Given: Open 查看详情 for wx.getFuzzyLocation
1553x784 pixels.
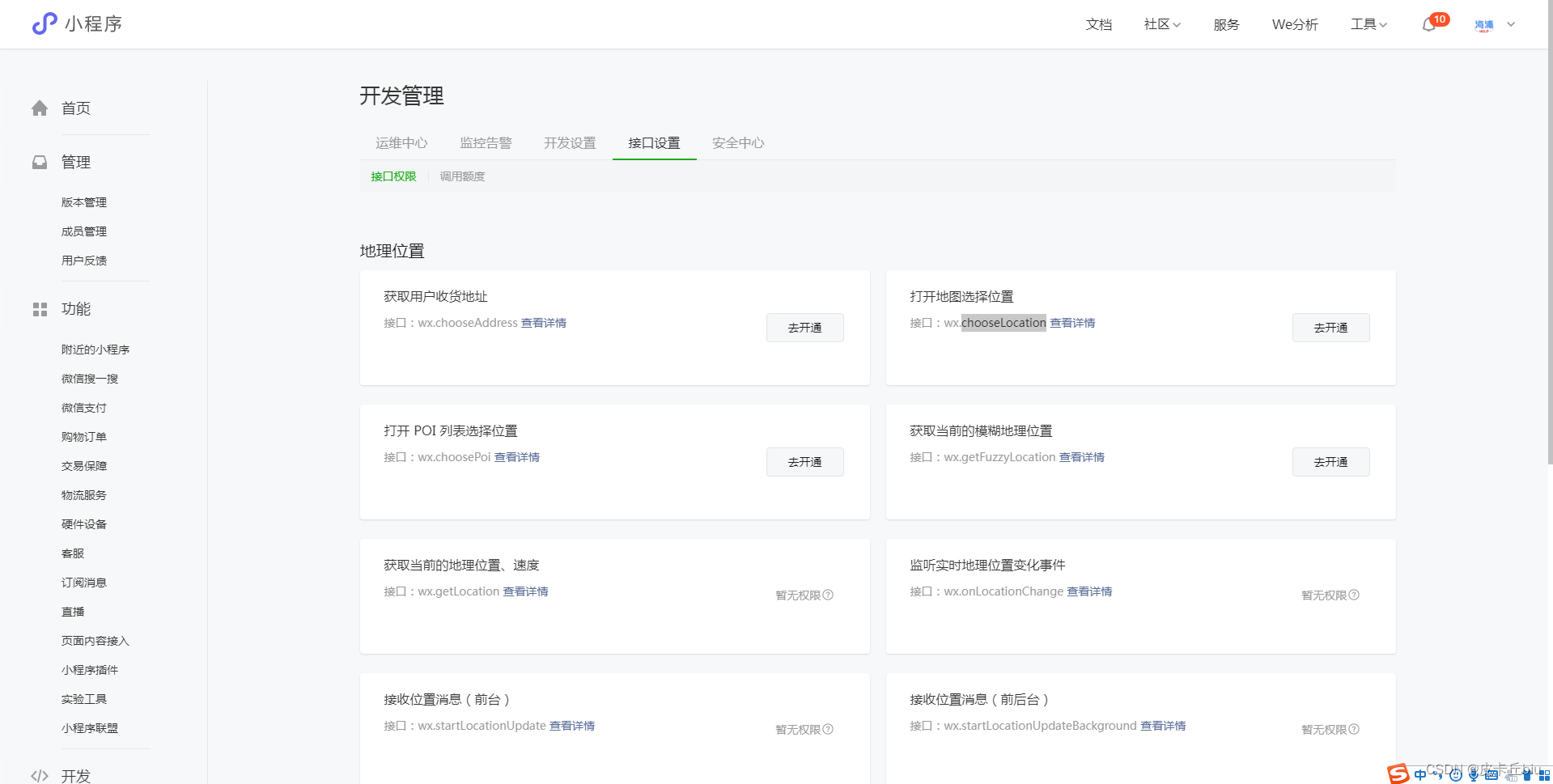Looking at the screenshot, I should (x=1081, y=457).
